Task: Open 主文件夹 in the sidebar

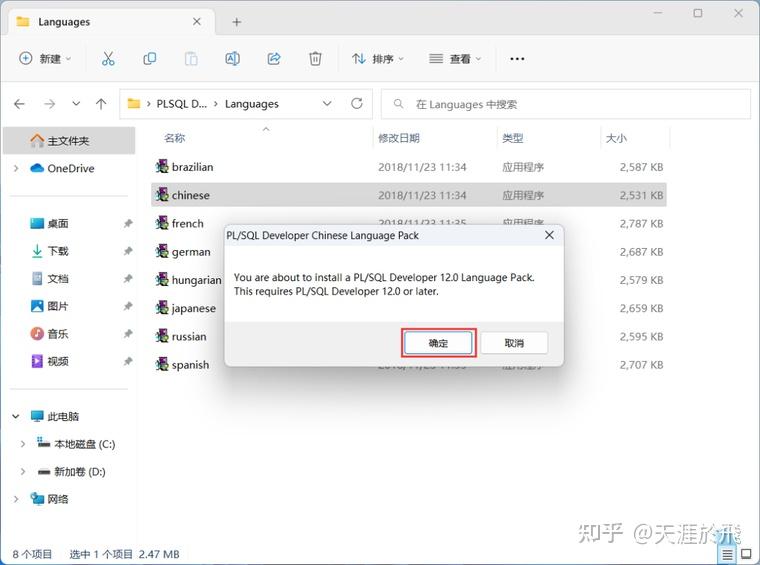Action: tap(69, 141)
